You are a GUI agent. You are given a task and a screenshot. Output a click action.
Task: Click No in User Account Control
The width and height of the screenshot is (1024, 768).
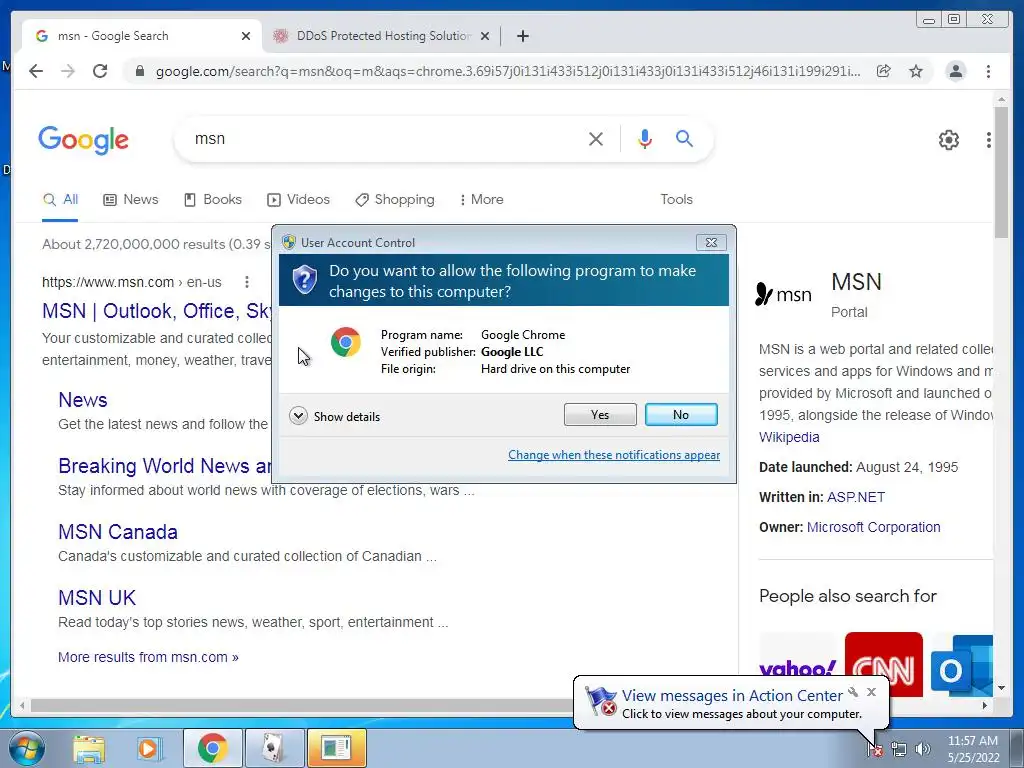click(x=681, y=415)
